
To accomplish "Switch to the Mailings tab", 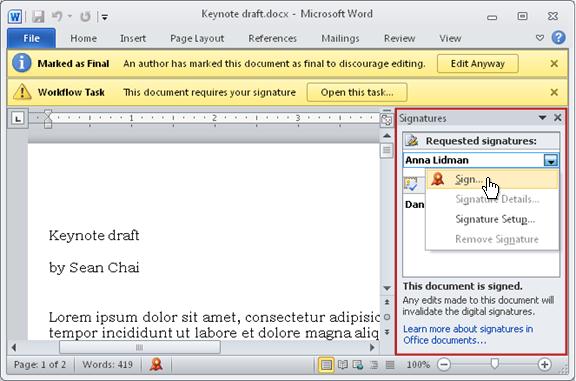I will 340,38.
